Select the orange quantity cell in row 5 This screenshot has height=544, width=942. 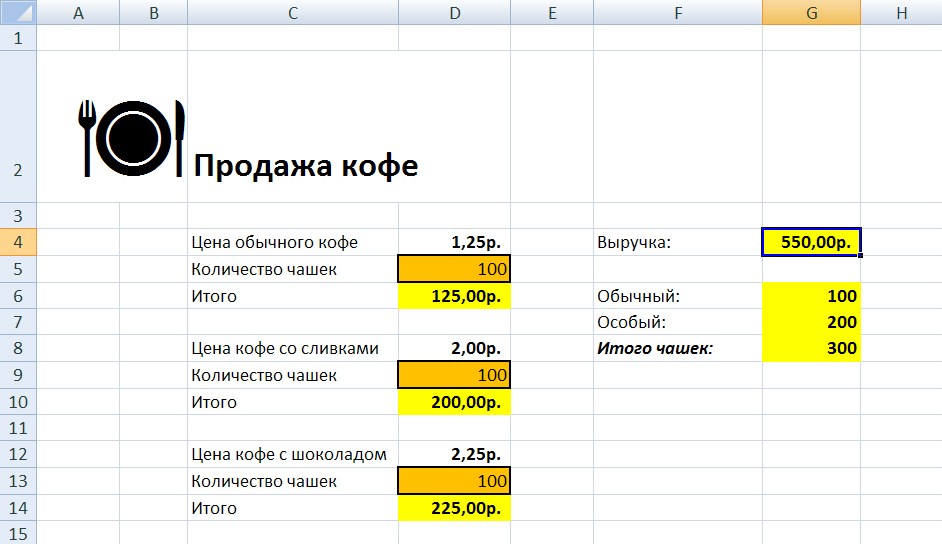click(455, 269)
